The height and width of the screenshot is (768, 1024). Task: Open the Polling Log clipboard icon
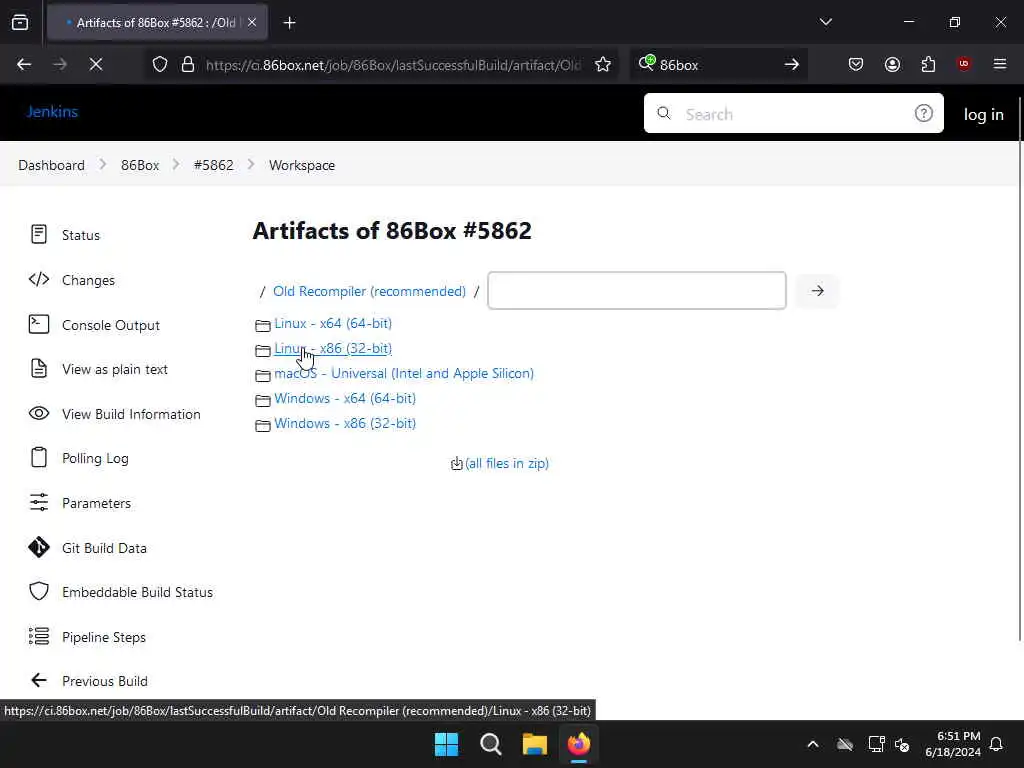point(39,457)
